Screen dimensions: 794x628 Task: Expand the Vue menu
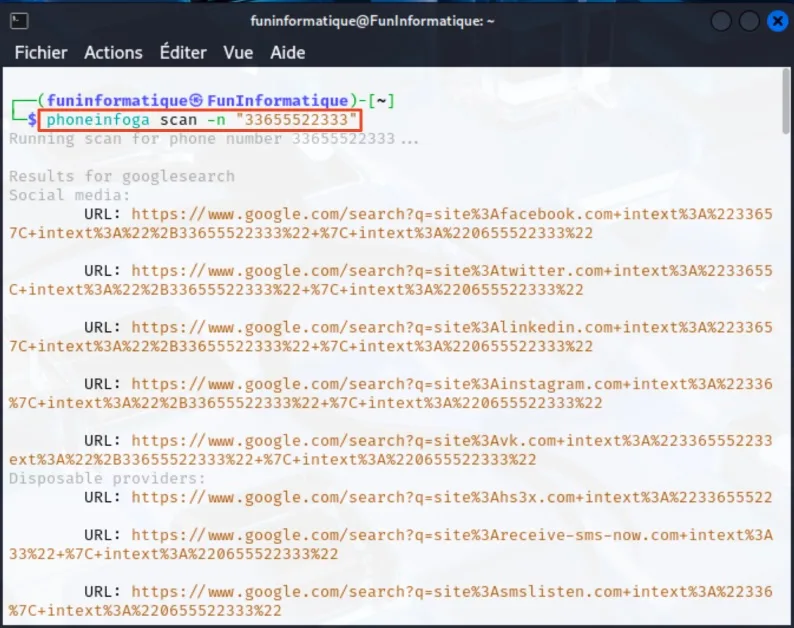pos(238,53)
